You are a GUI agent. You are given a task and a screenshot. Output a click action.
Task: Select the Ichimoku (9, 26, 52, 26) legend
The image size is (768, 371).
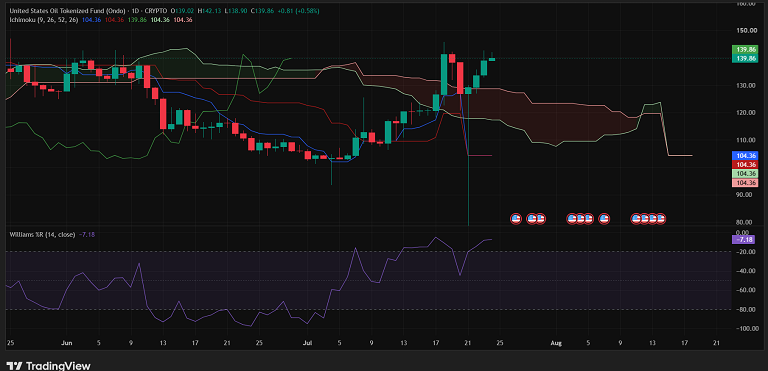[44, 20]
